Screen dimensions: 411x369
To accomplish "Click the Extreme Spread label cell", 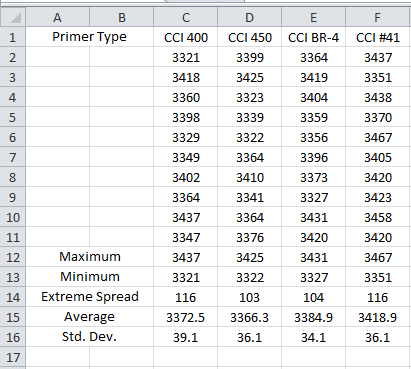I will 89,297.
